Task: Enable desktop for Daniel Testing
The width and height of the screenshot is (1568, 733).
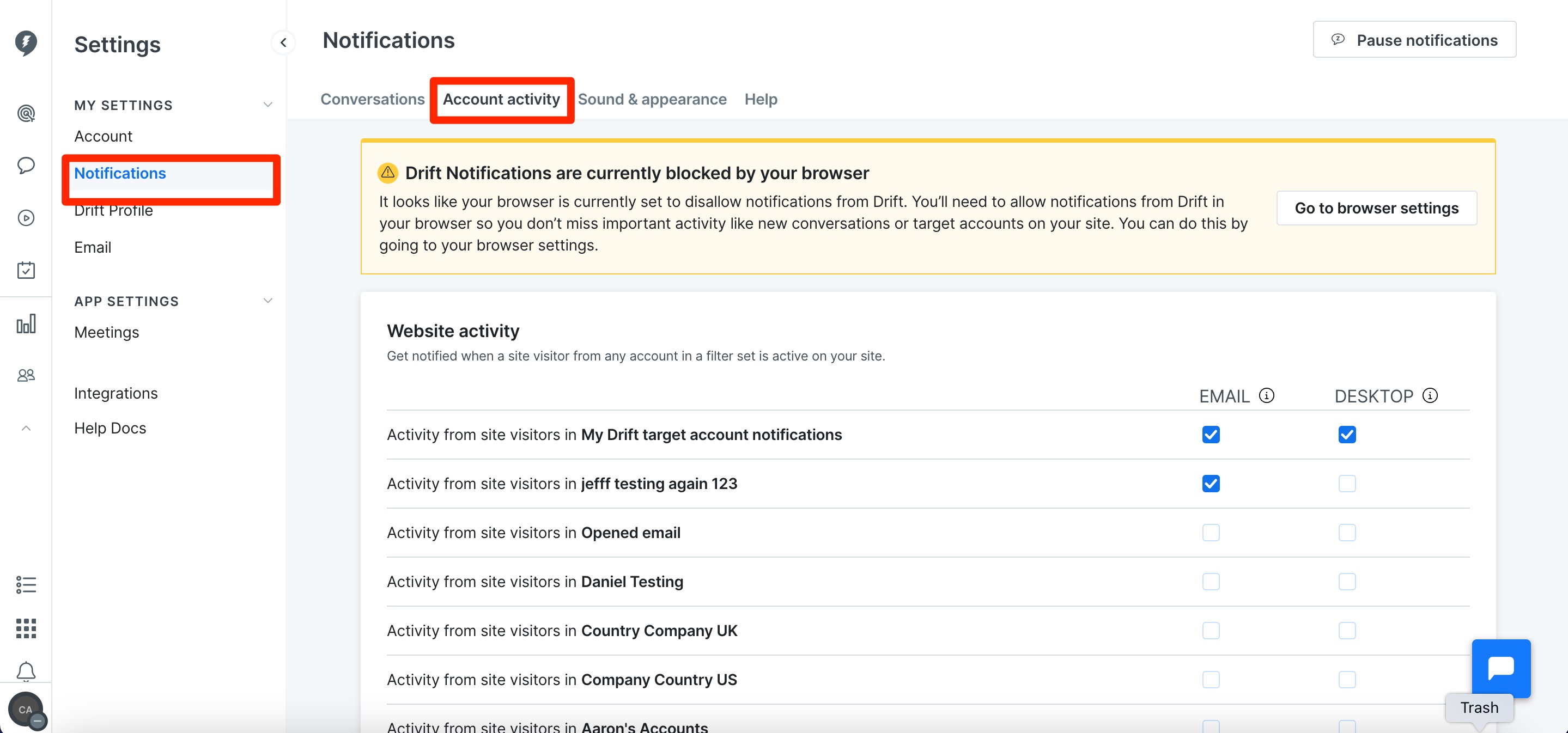Action: pyautogui.click(x=1346, y=582)
